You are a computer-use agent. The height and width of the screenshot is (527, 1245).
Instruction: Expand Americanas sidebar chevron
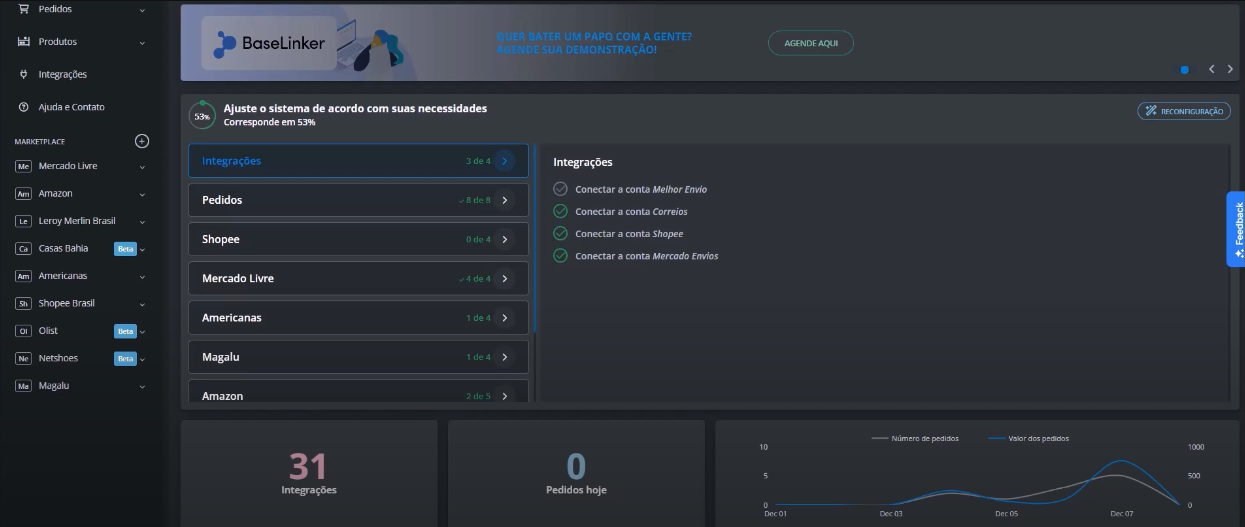142,277
